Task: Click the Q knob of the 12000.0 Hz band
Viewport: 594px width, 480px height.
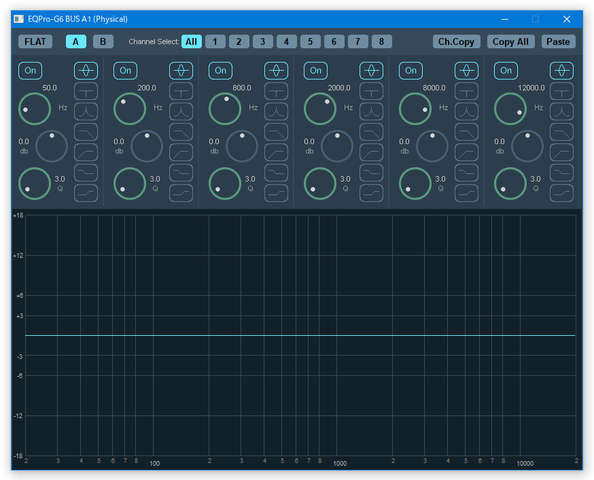Action: click(510, 183)
